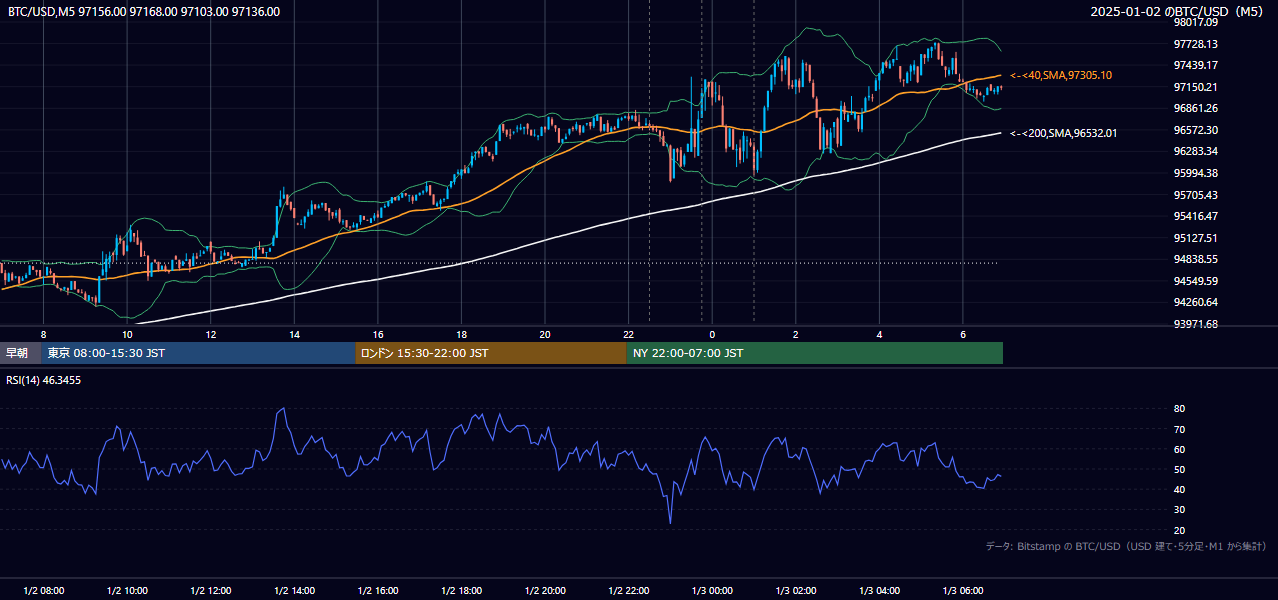This screenshot has height=600, width=1278.
Task: Click hour label 16 under price chart
Action: 378,334
